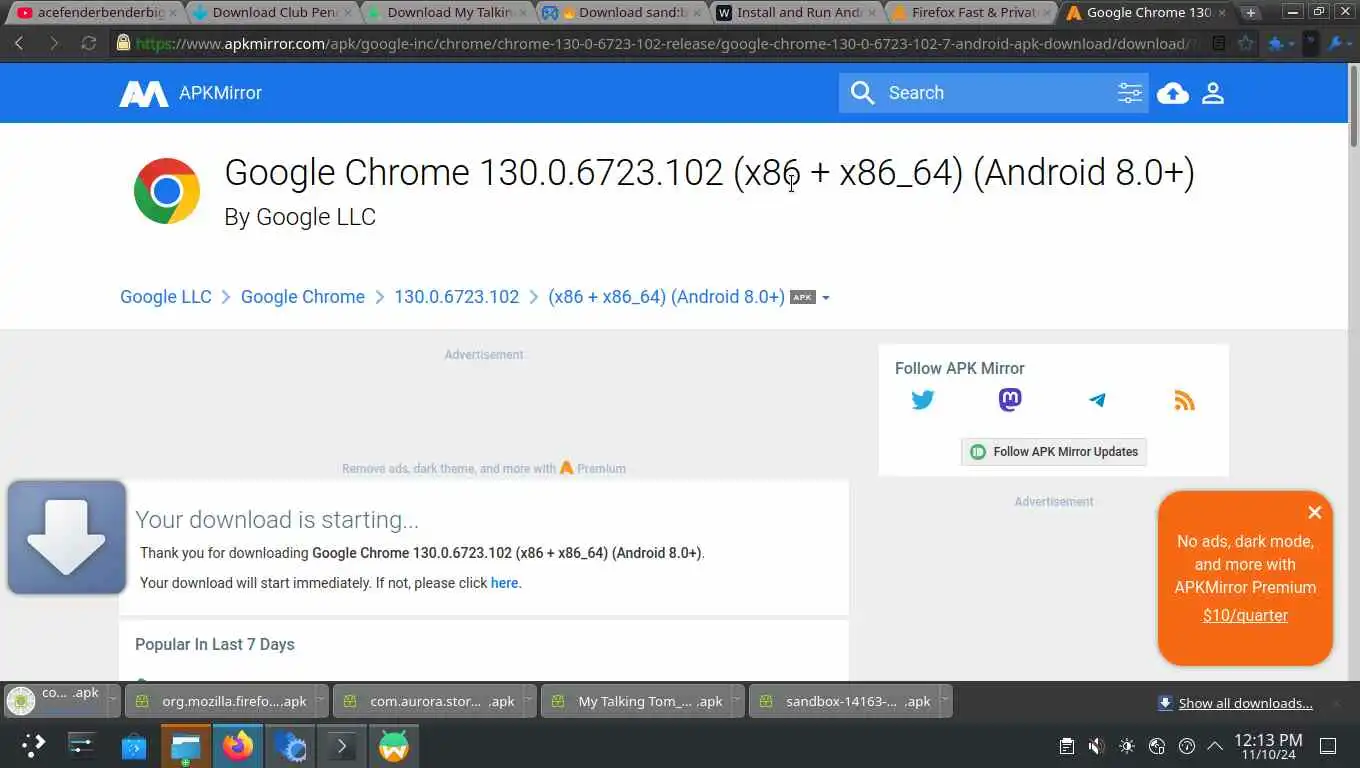This screenshot has height=768, width=1360.
Task: Open the user account icon
Action: coord(1213,93)
